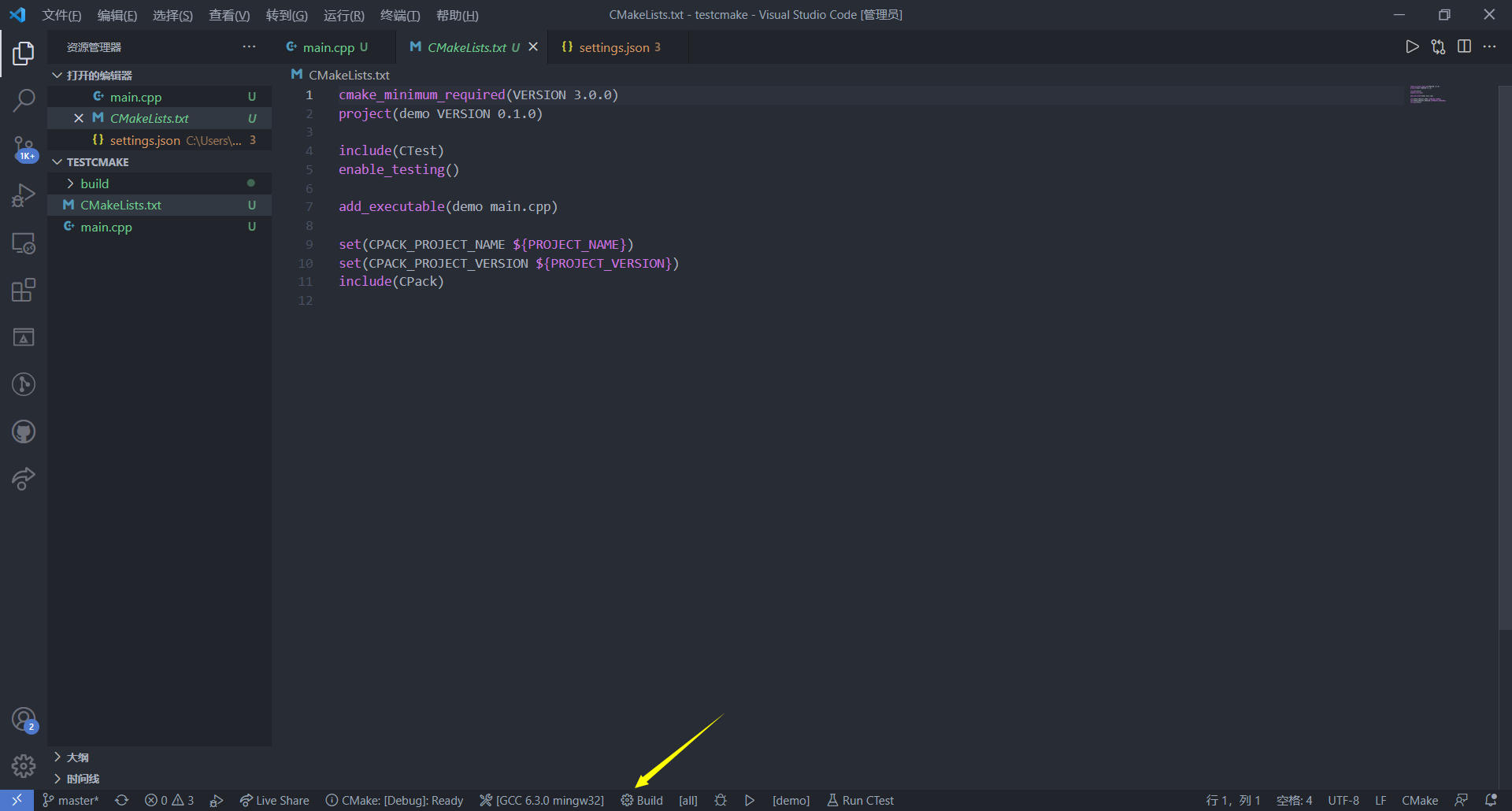The image size is (1512, 811).
Task: Change the [all] build target
Action: [688, 800]
